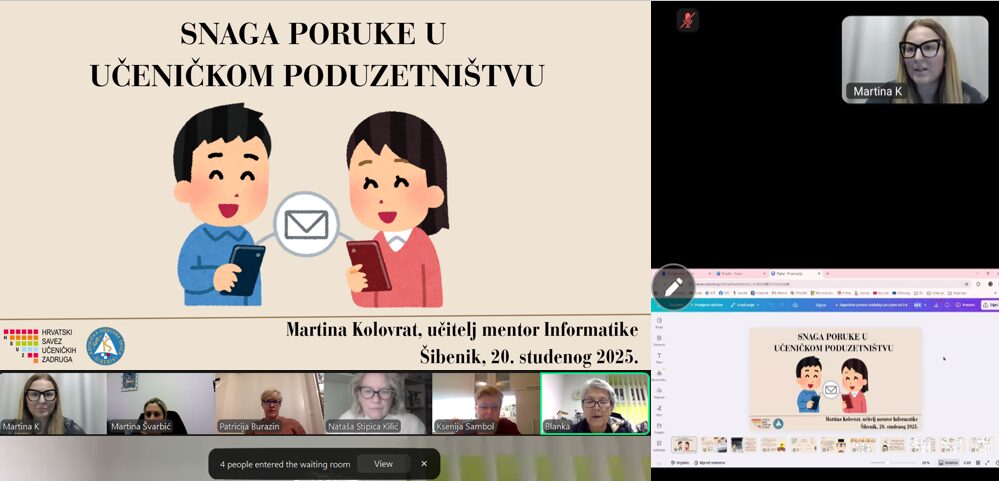Click the Present button in Canva

coord(964,305)
